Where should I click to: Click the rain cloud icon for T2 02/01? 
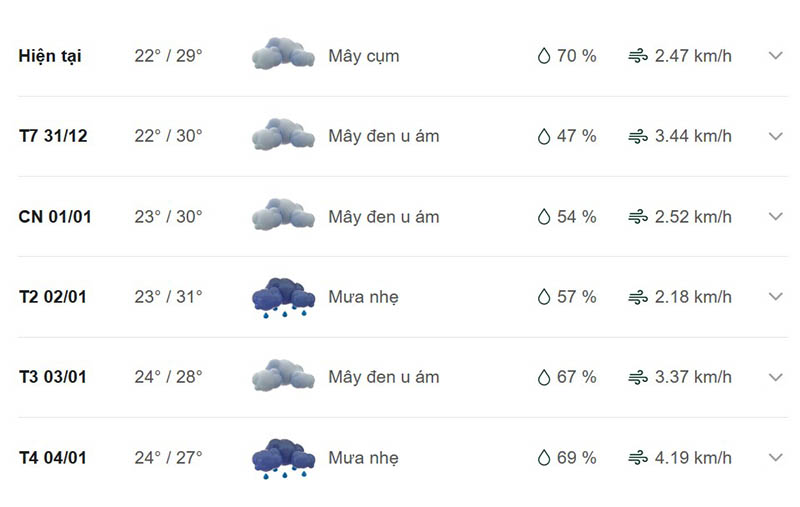[x=284, y=298]
